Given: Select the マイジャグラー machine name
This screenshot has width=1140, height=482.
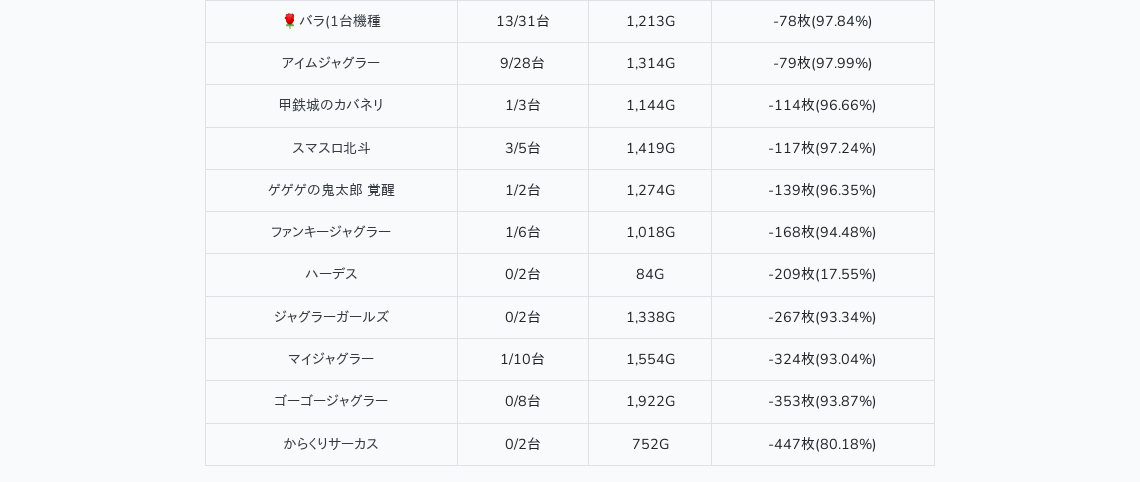Looking at the screenshot, I should pos(331,359).
